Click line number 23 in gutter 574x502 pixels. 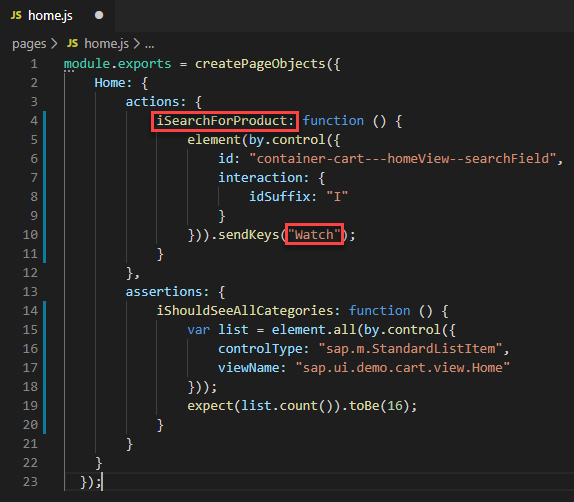click(x=30, y=481)
